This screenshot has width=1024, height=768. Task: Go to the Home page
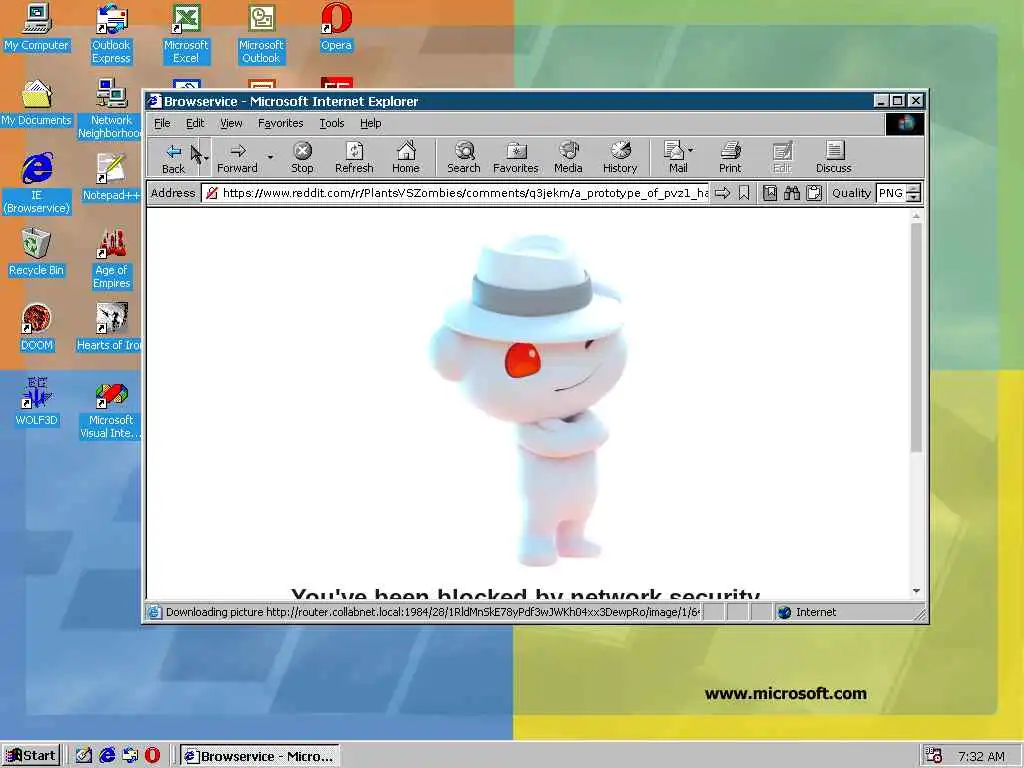(406, 157)
